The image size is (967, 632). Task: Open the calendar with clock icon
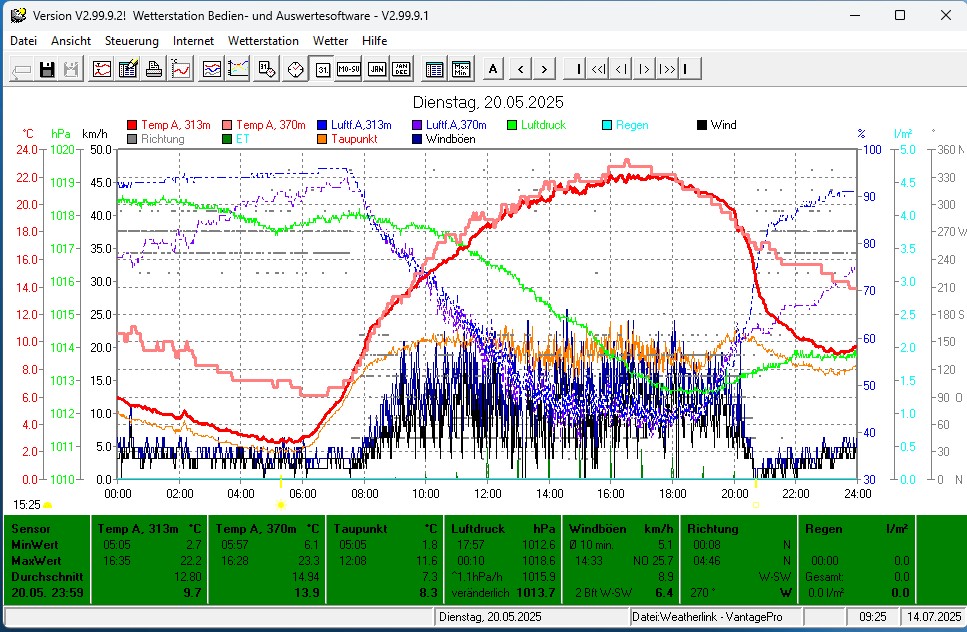(266, 69)
